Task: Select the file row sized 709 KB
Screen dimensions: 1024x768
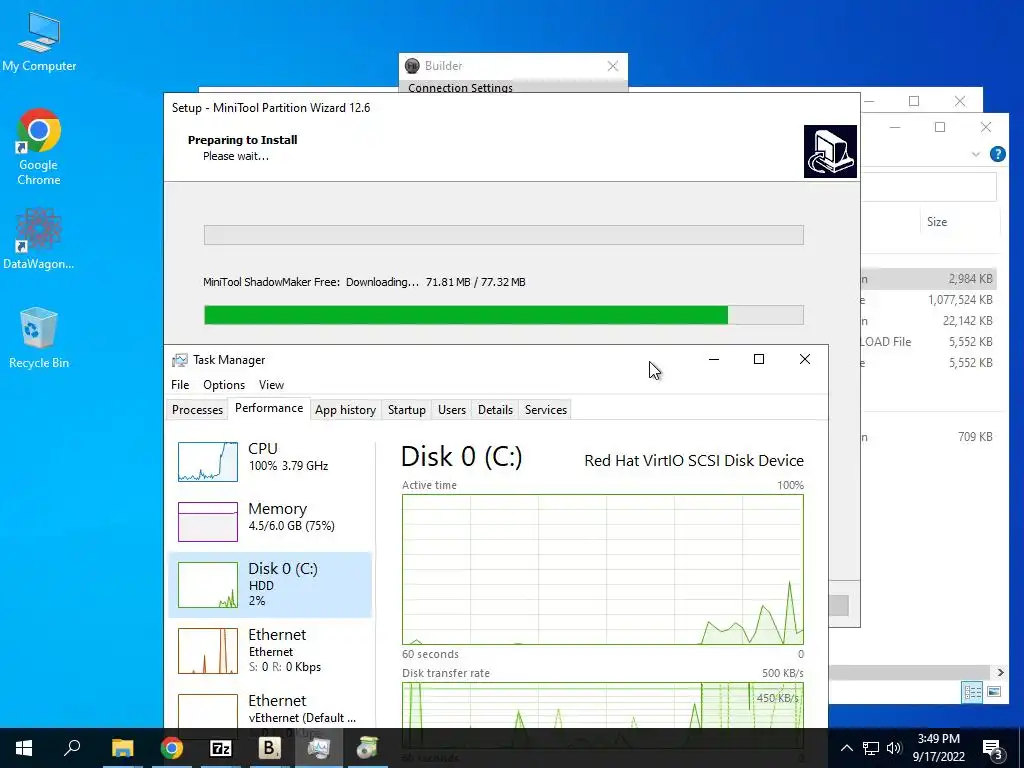Action: (x=930, y=437)
